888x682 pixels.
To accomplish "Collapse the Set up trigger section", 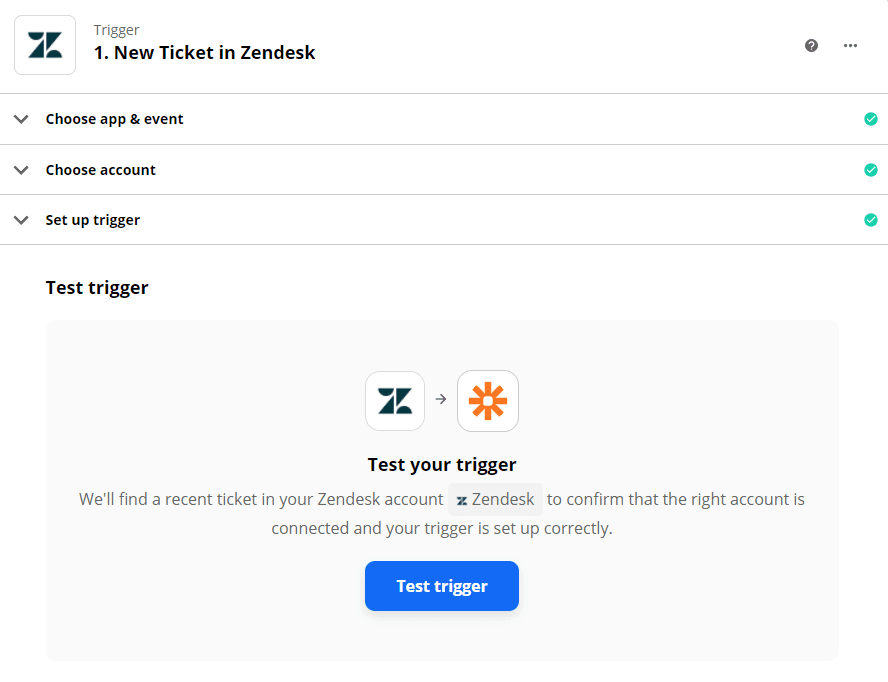I will [21, 219].
